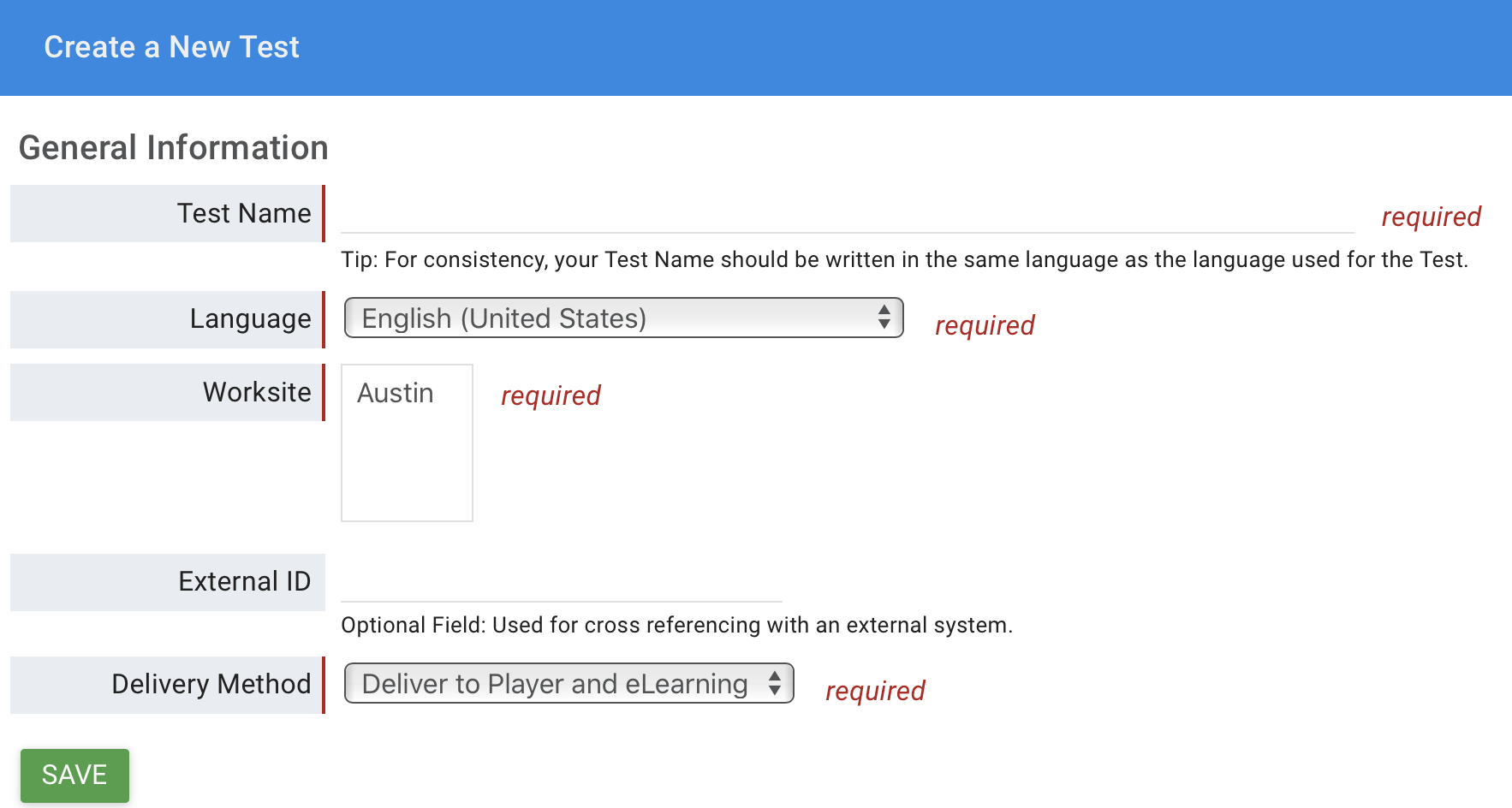Image resolution: width=1512 pixels, height=808 pixels.
Task: Click the External ID input field
Action: click(x=561, y=583)
